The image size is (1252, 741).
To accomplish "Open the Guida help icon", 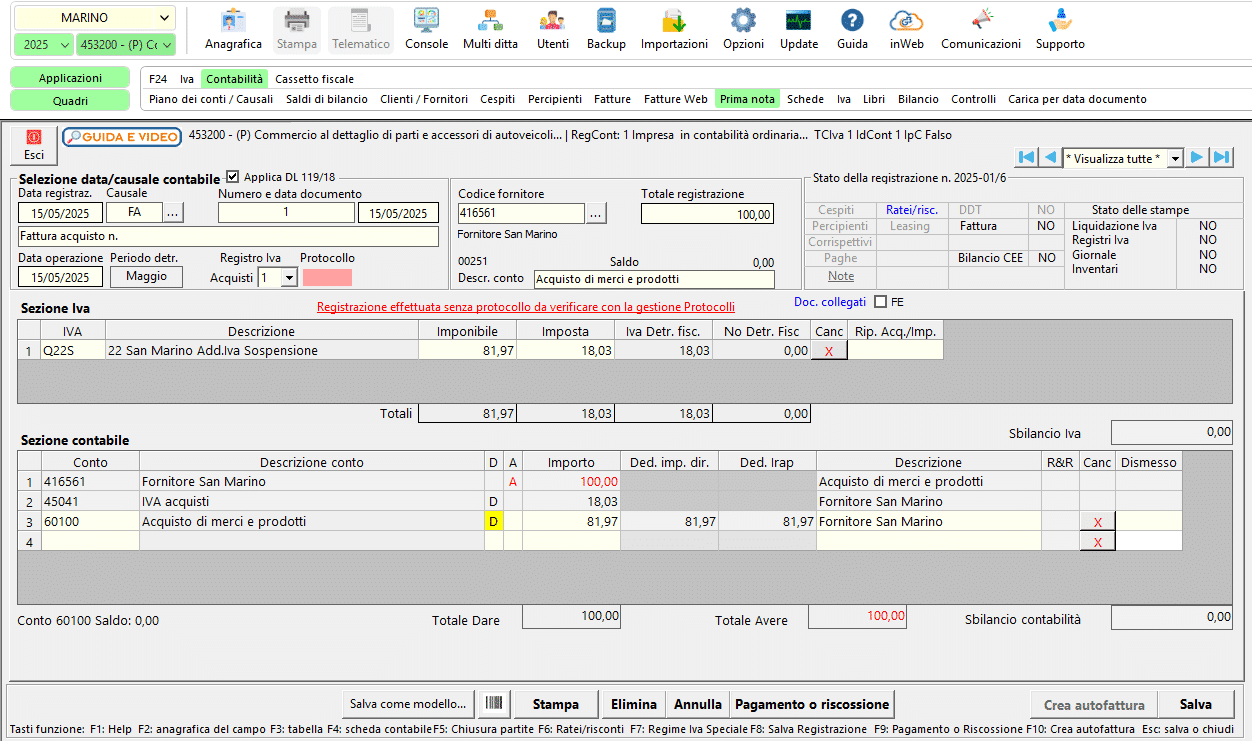I will [x=852, y=30].
